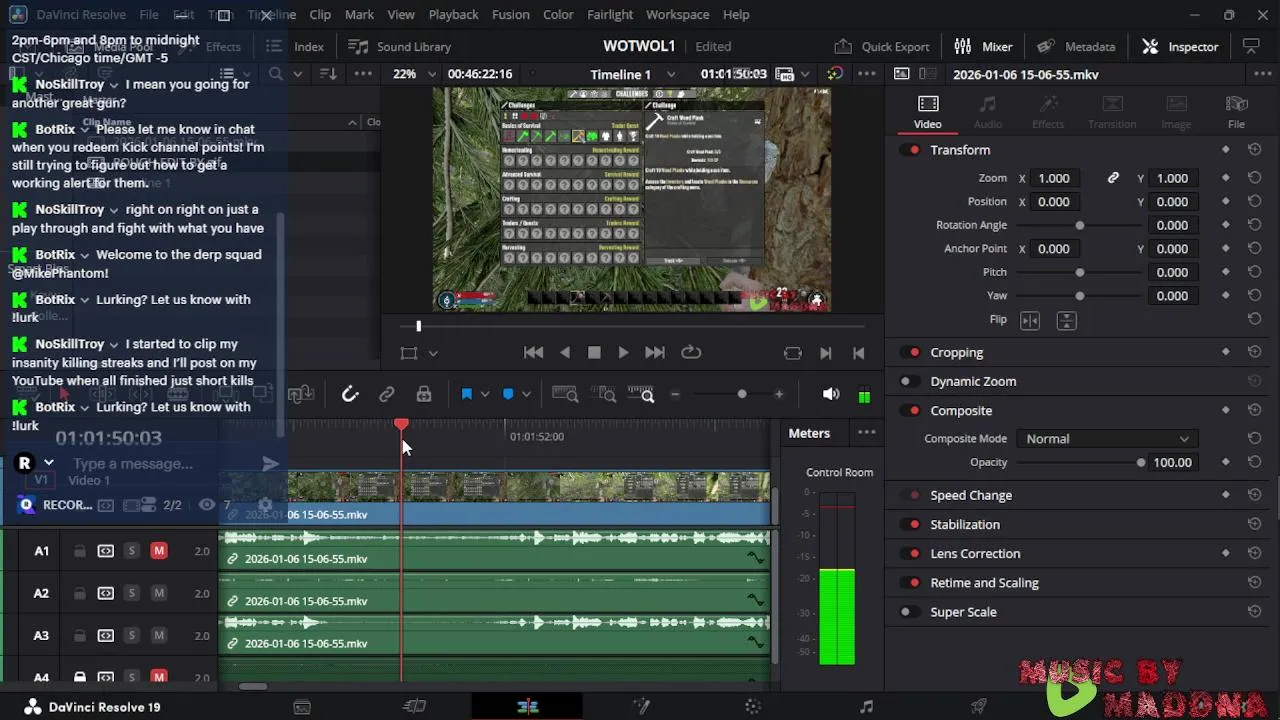
Task: Click the Flip horizontal icon in Transform
Action: [1030, 320]
